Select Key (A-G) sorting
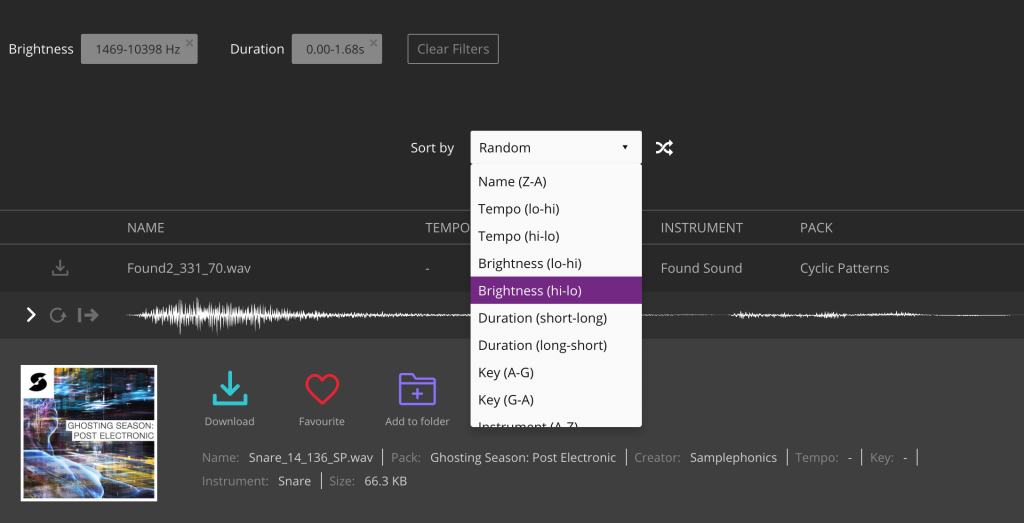Viewport: 1024px width, 523px height. click(x=506, y=372)
